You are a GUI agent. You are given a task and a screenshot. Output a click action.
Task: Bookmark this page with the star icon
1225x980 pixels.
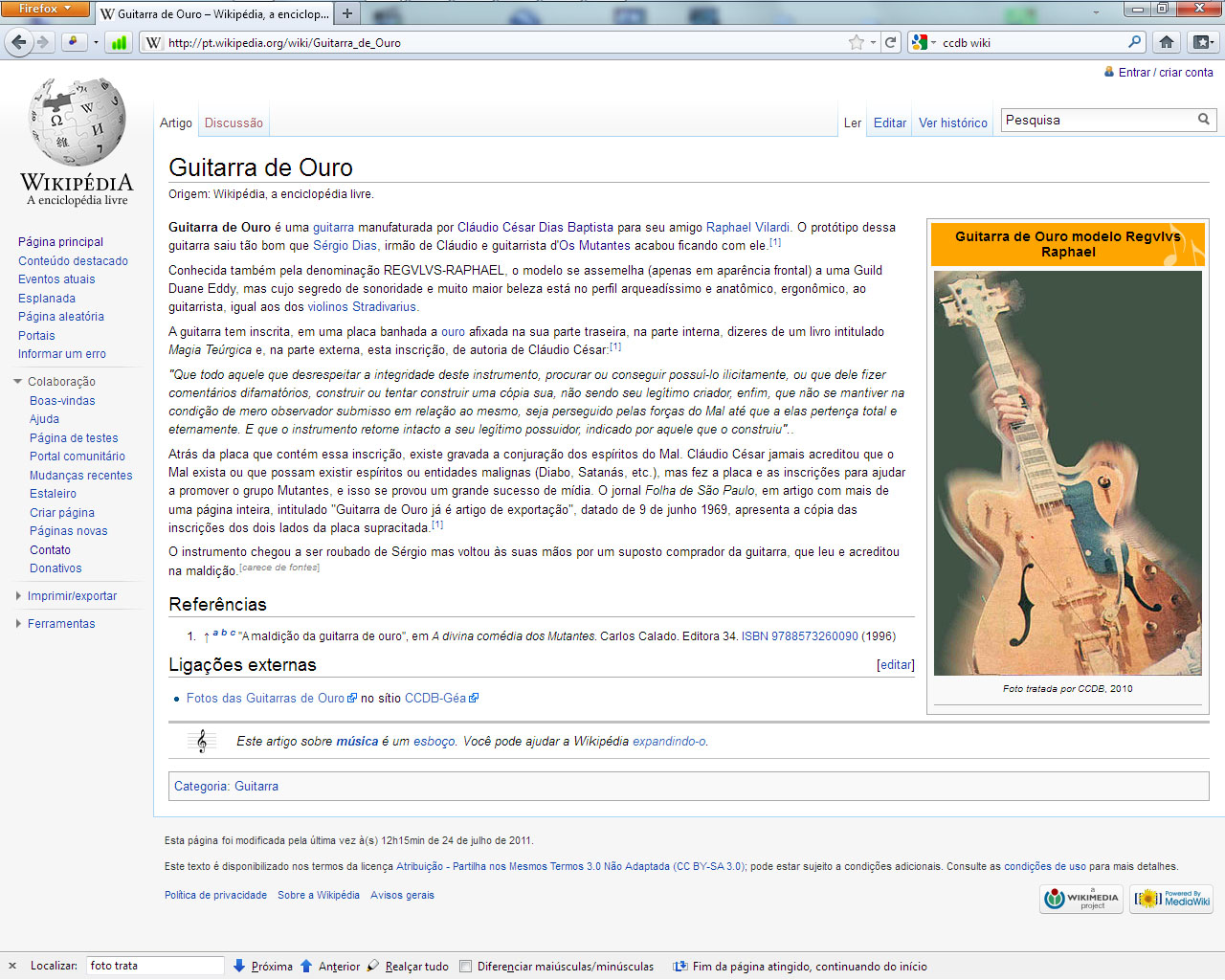point(856,42)
